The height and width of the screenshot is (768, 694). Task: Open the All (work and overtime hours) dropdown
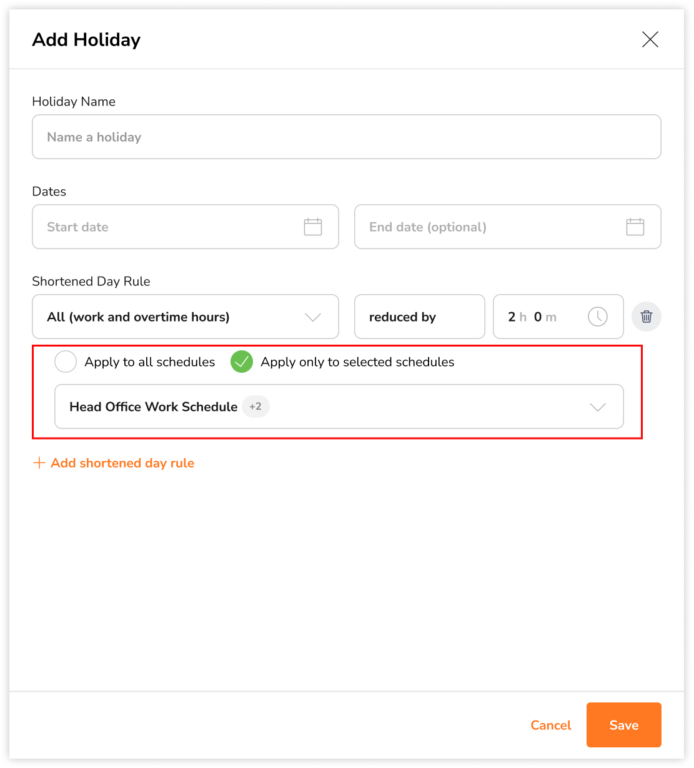click(185, 317)
